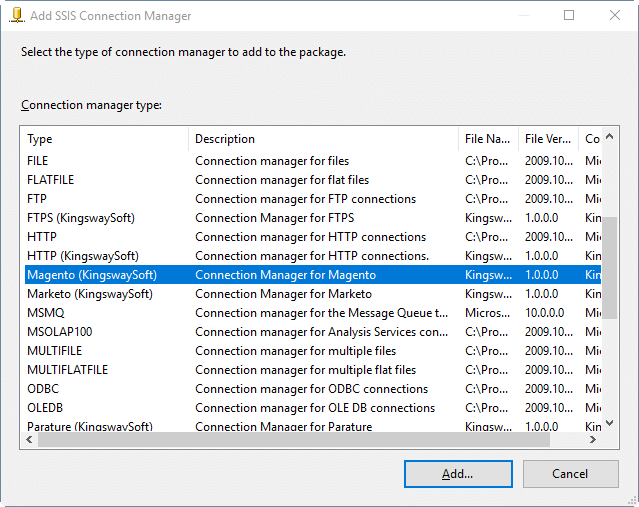This screenshot has width=639, height=507.
Task: Click the horizontal scrollbar left arrow
Action: coord(29,440)
